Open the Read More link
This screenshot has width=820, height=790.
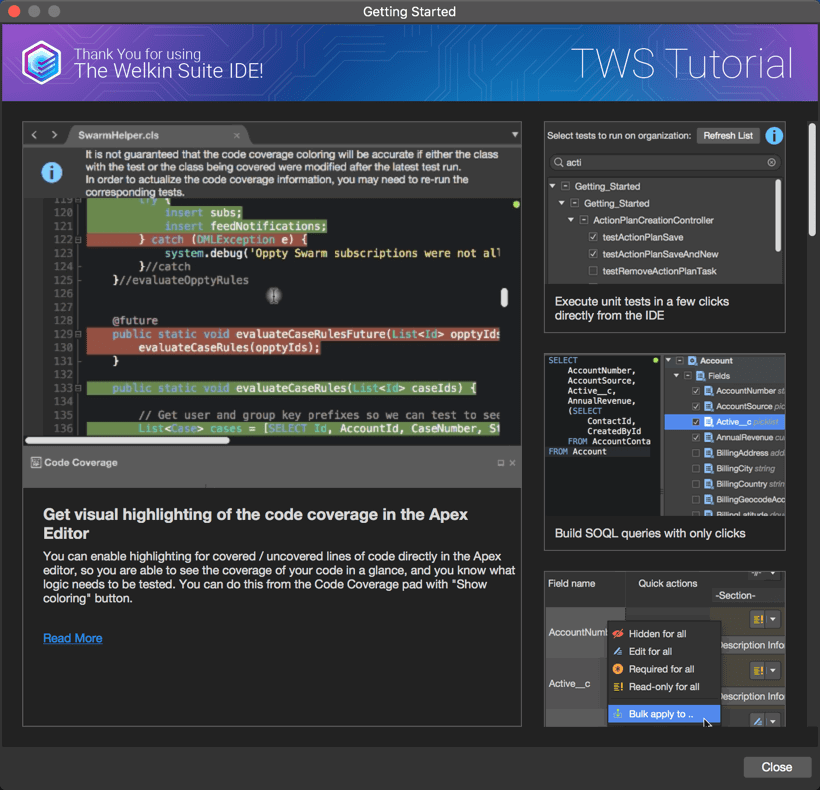[x=73, y=638]
